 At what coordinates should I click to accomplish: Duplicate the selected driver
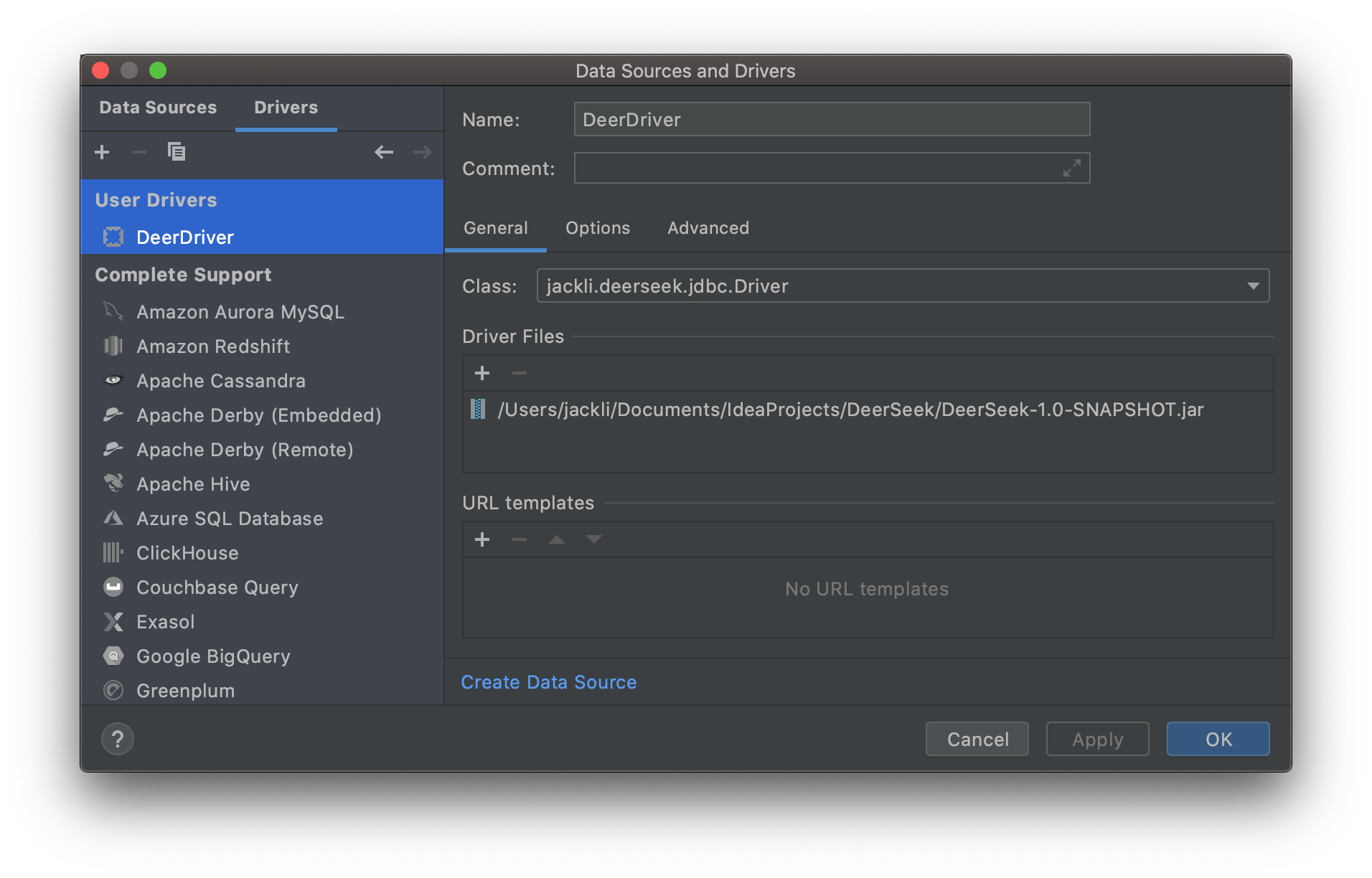click(177, 152)
